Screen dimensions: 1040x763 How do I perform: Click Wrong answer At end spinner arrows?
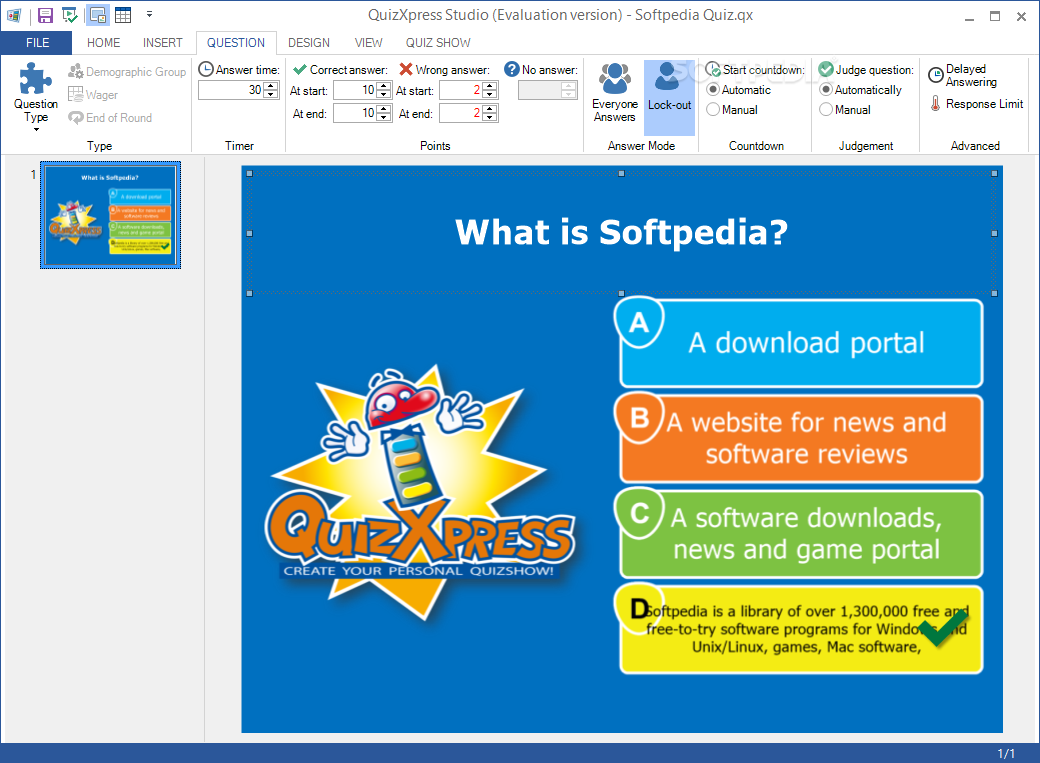(x=489, y=113)
